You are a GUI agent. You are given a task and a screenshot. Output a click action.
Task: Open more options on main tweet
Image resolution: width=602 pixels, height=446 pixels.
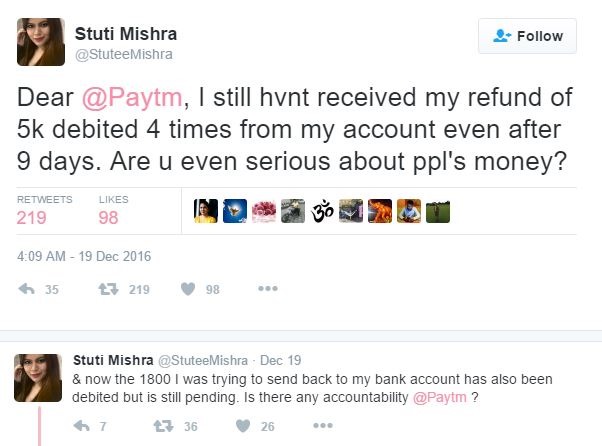coord(267,289)
